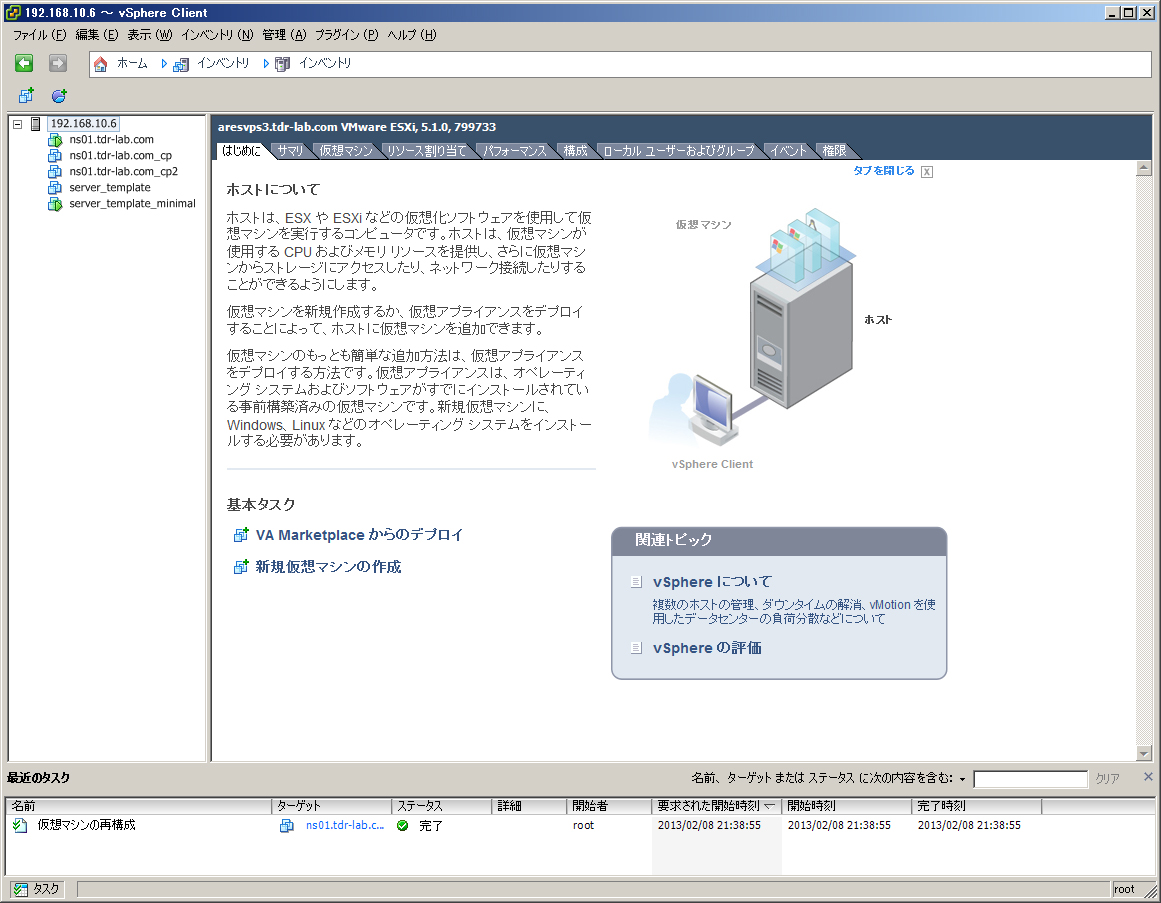Click 新規仮想マシンの作成 link

pos(328,567)
